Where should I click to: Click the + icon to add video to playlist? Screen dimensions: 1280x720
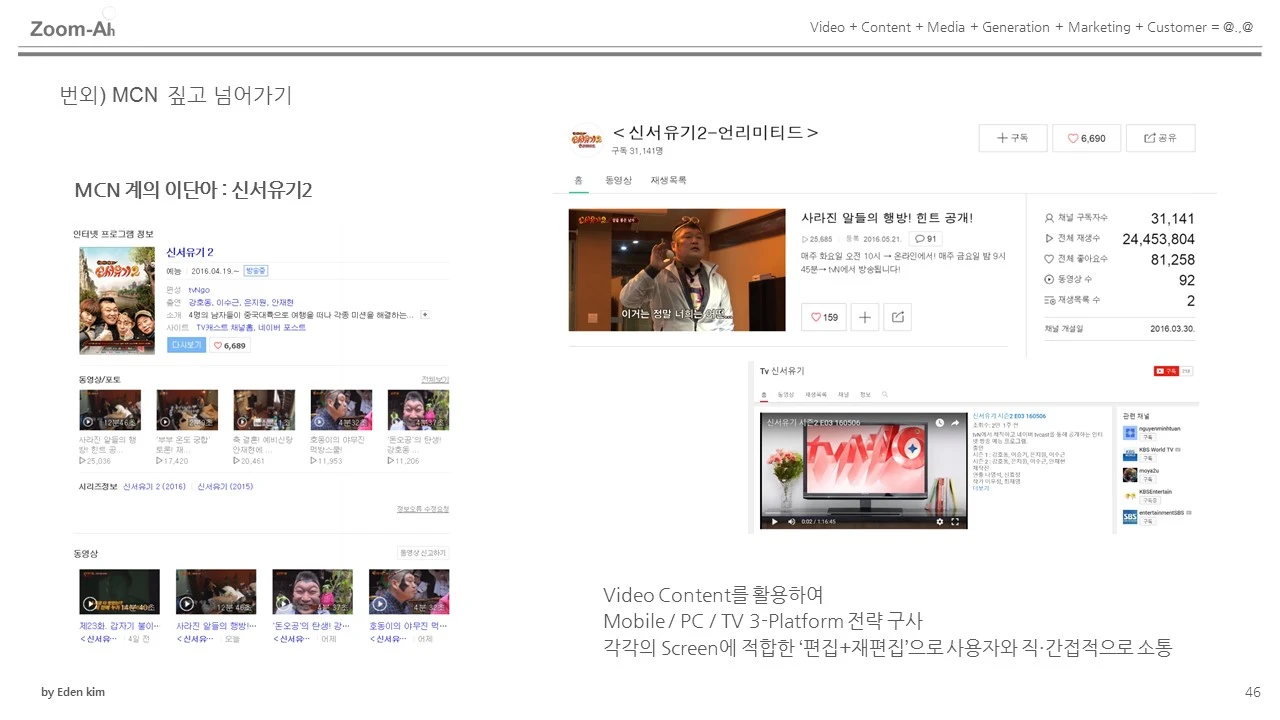(x=864, y=317)
